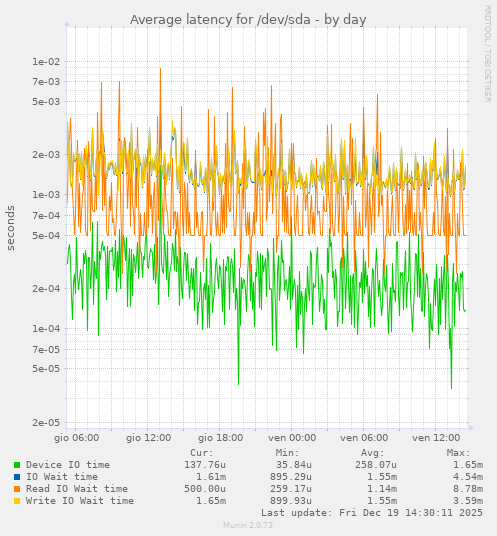Click the '1e-03' y-axis tick label
This screenshot has height=536, width=497.
point(46,195)
